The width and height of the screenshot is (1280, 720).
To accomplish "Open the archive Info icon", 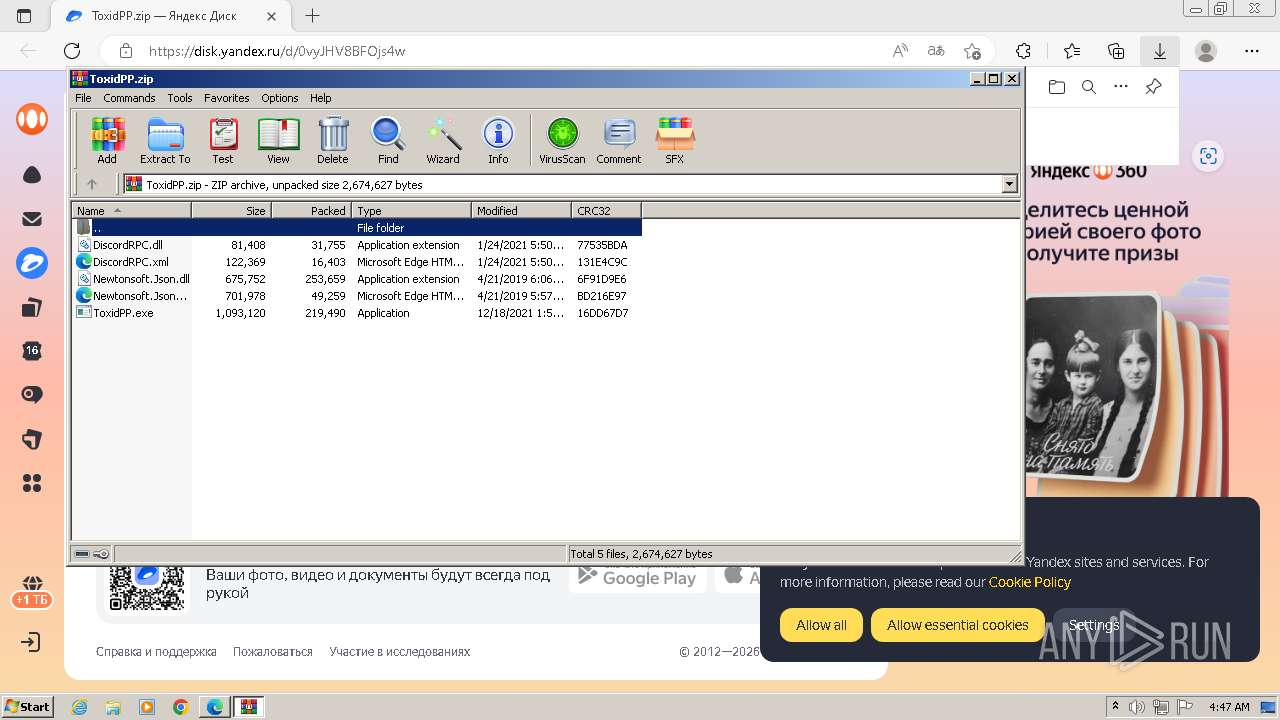I will (498, 141).
